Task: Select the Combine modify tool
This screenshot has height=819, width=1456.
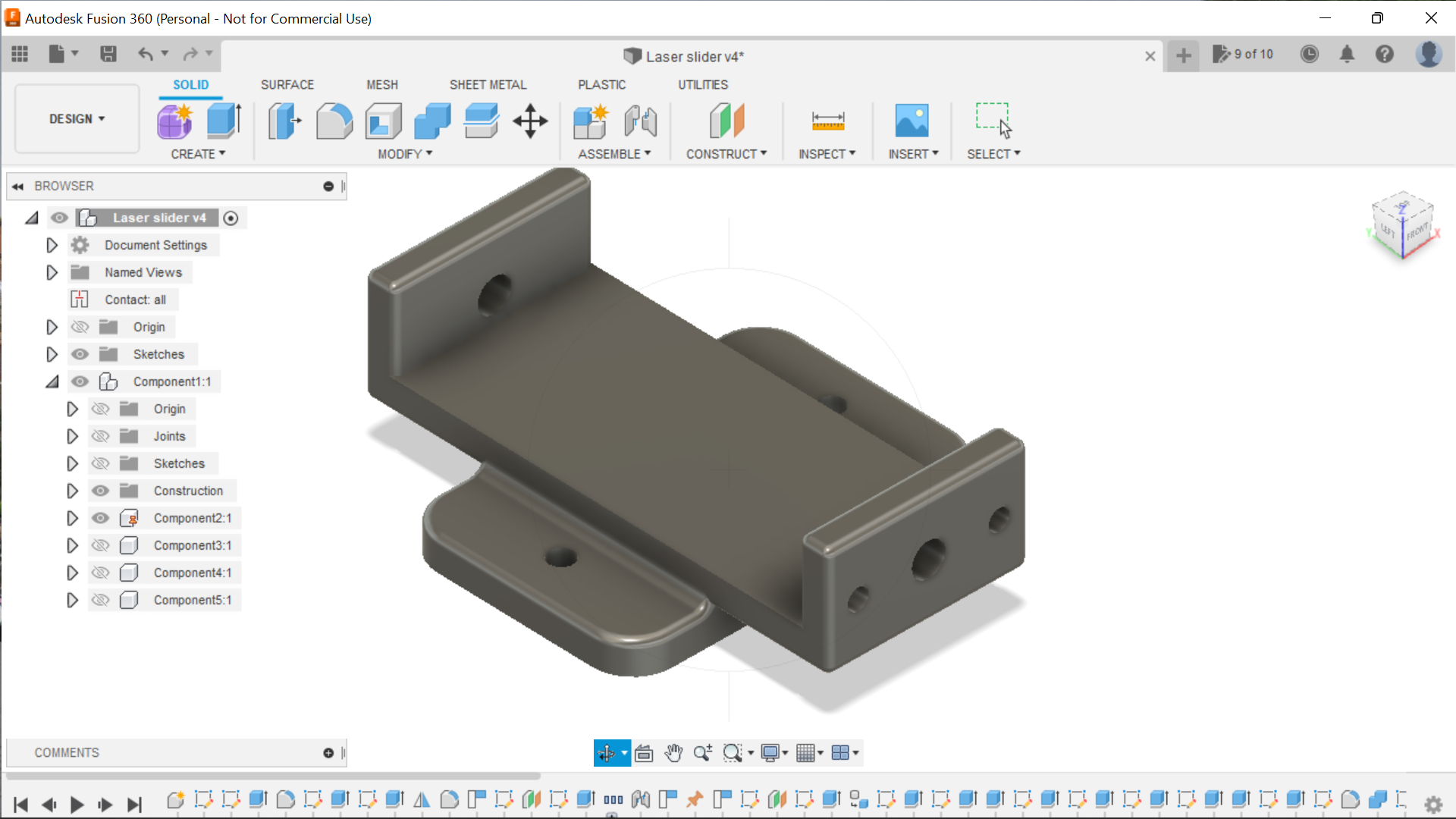Action: tap(432, 121)
